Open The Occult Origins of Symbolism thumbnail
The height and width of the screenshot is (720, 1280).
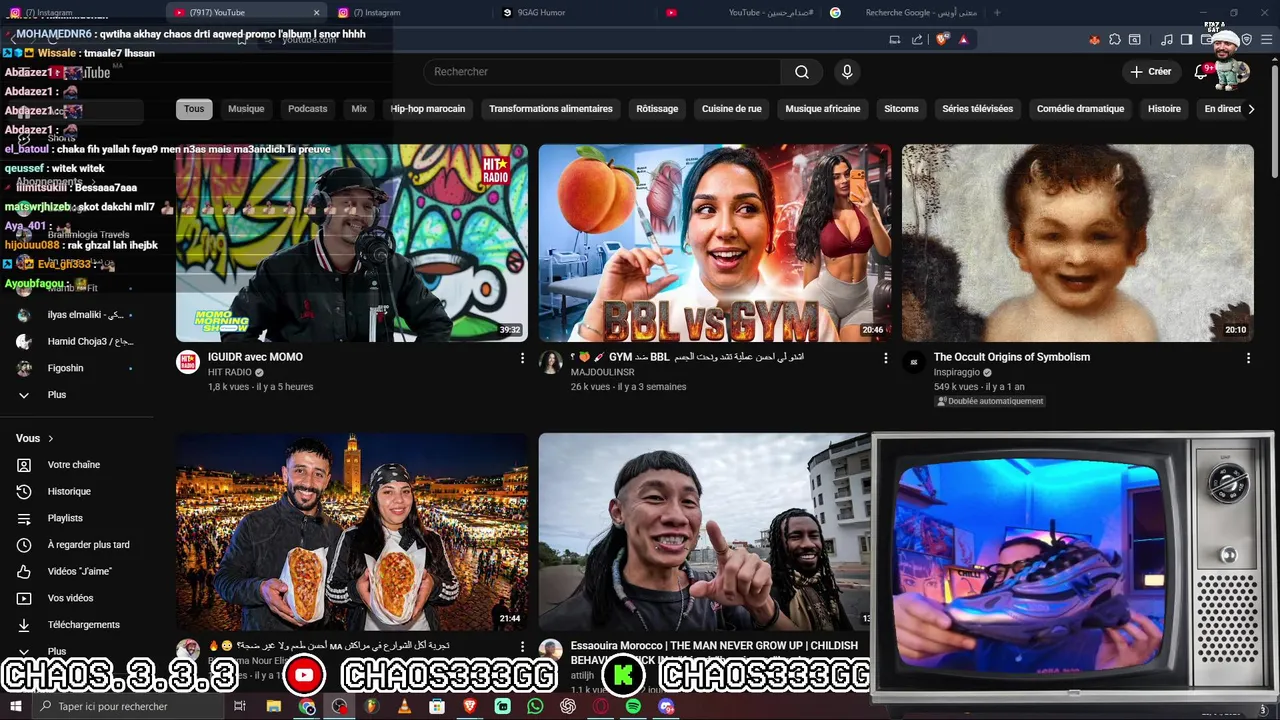coord(1078,243)
